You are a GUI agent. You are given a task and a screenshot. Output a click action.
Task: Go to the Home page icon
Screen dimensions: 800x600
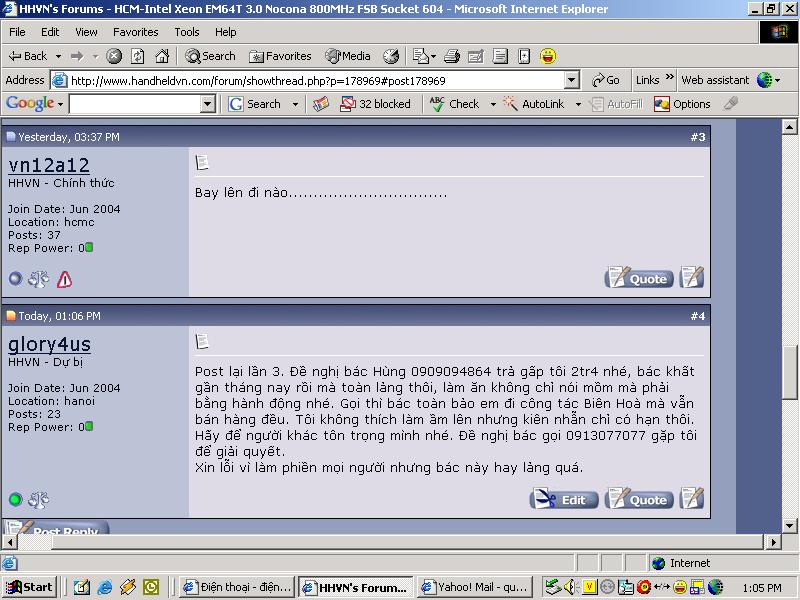pos(162,56)
